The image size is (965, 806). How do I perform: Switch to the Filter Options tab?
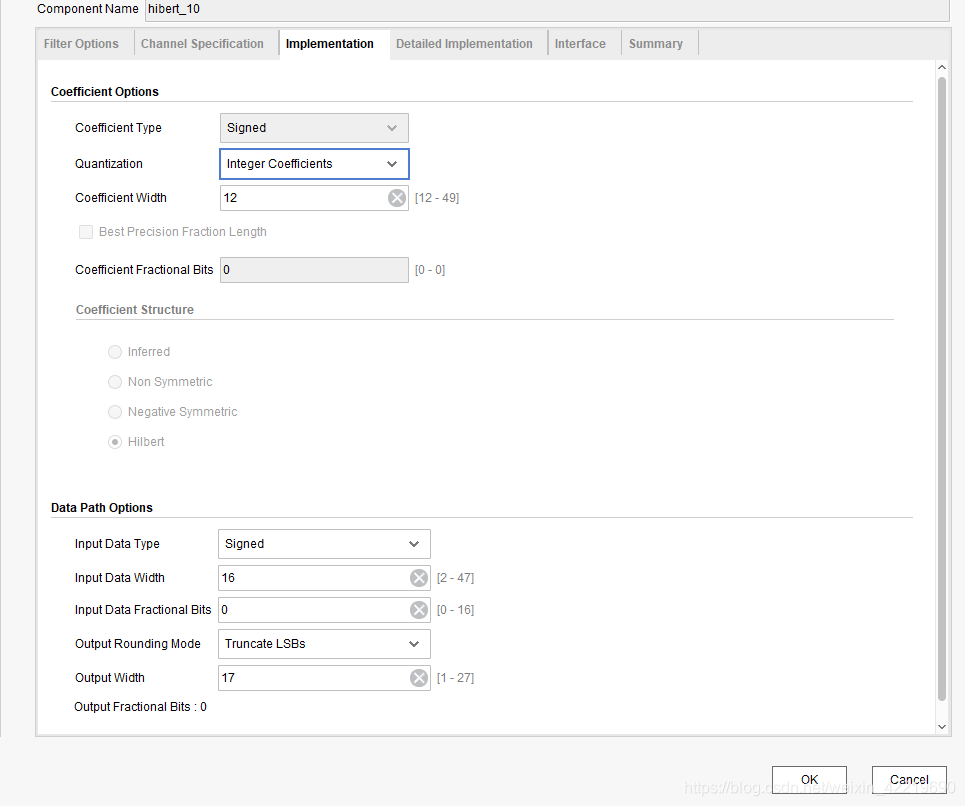pyautogui.click(x=81, y=44)
